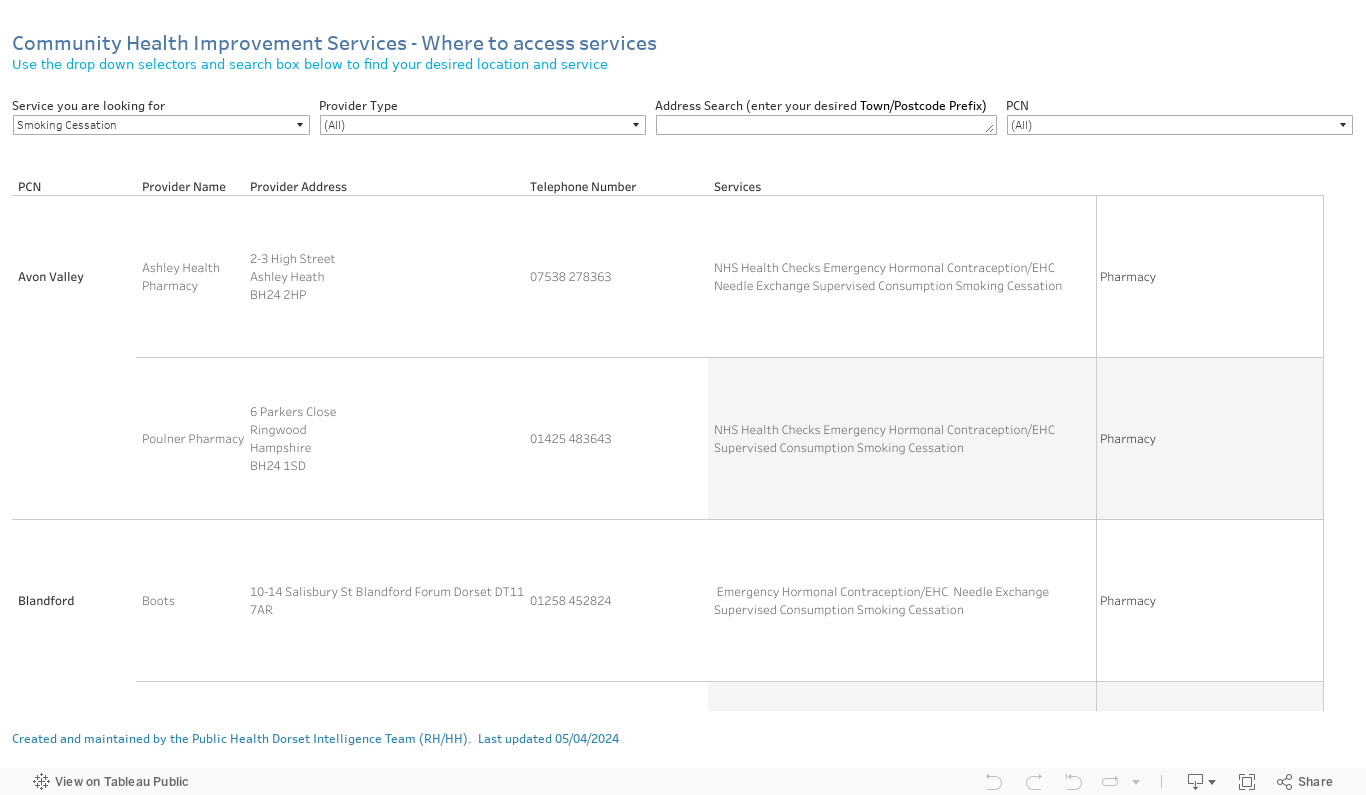This screenshot has width=1366, height=795.
Task: Click the Revert icon in bottom toolbar
Action: point(1073,782)
